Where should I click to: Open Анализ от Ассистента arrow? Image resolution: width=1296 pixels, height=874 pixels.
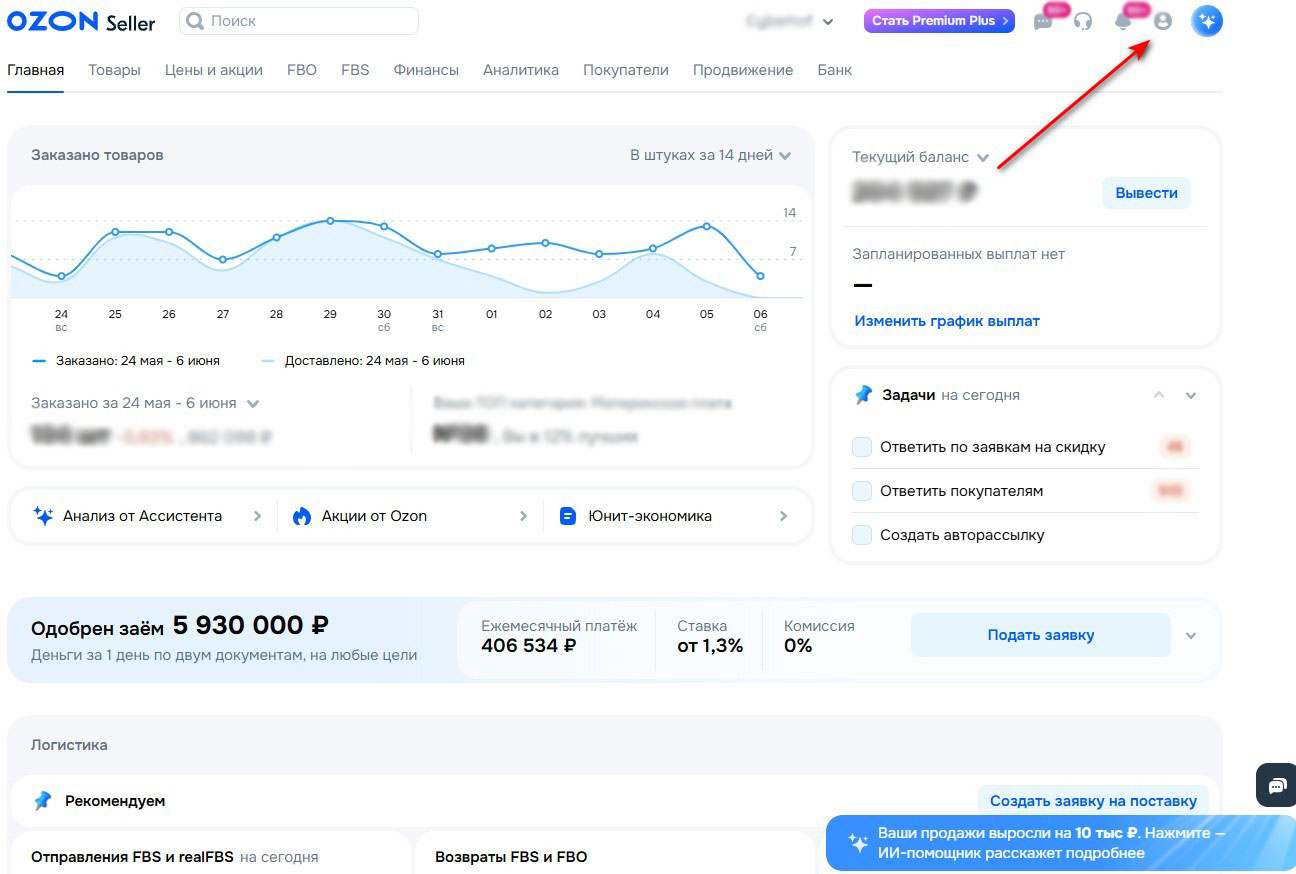[257, 517]
